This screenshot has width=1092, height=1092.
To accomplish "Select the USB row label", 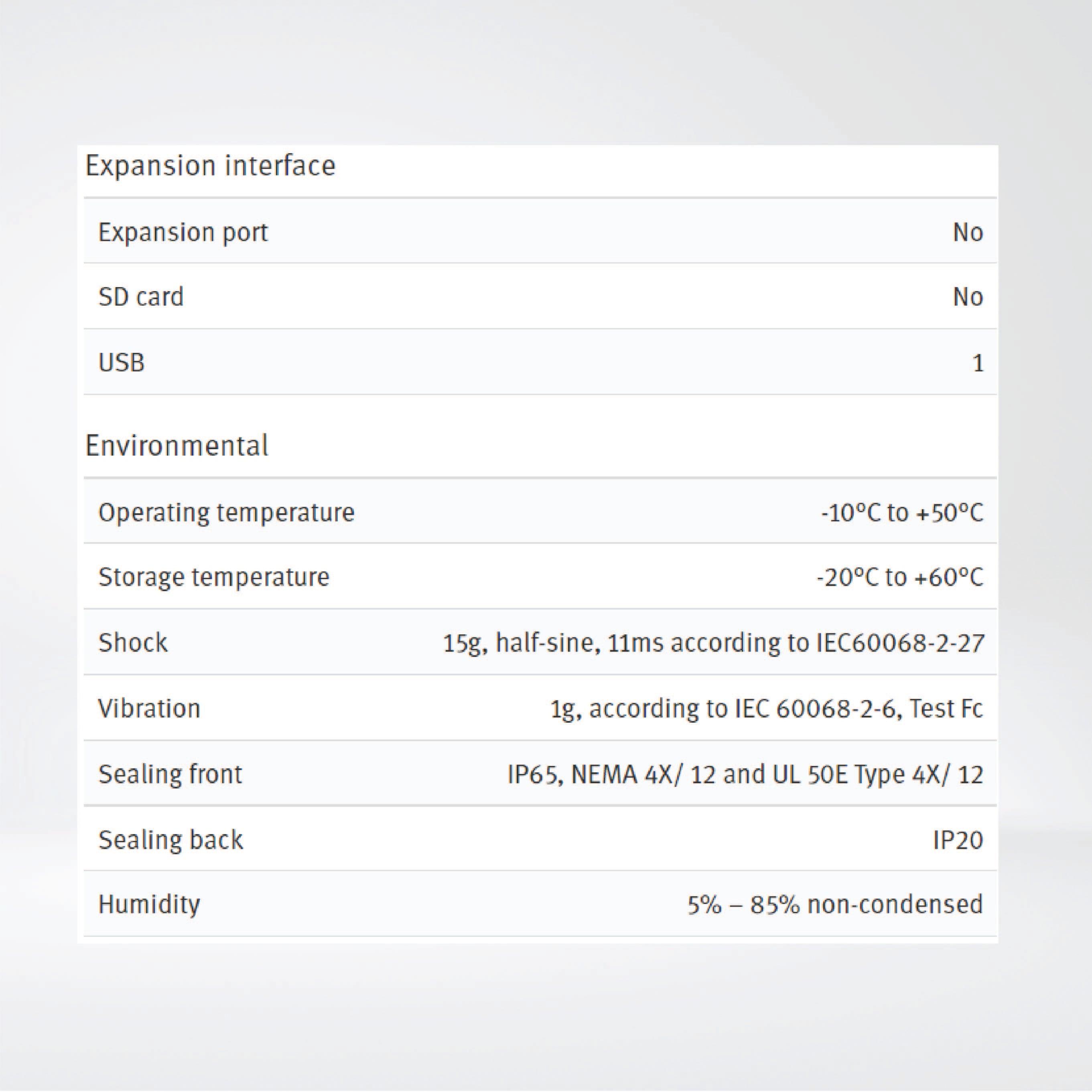I will pyautogui.click(x=122, y=363).
